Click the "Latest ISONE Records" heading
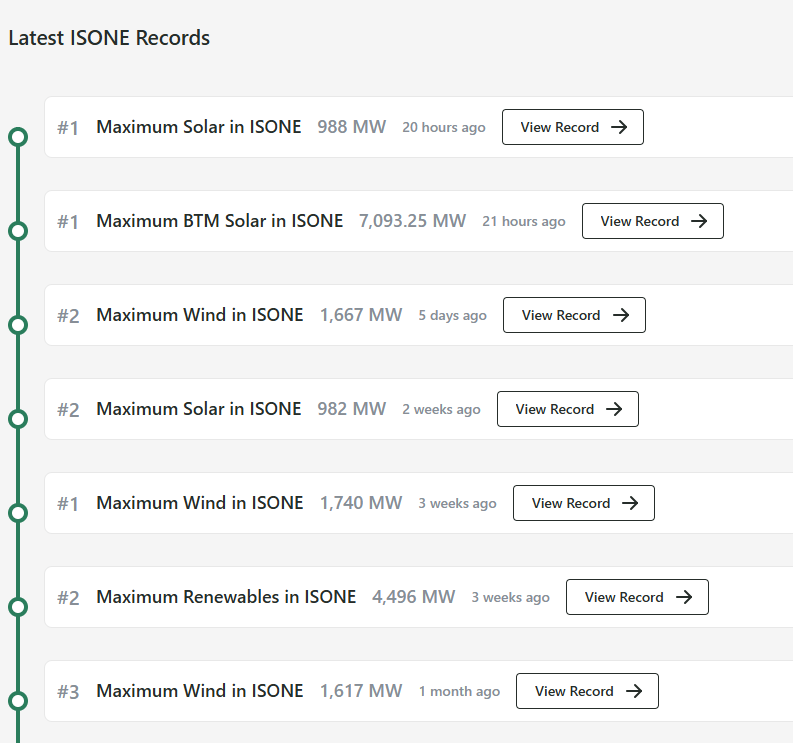Screen dimensions: 793x743 (x=109, y=38)
